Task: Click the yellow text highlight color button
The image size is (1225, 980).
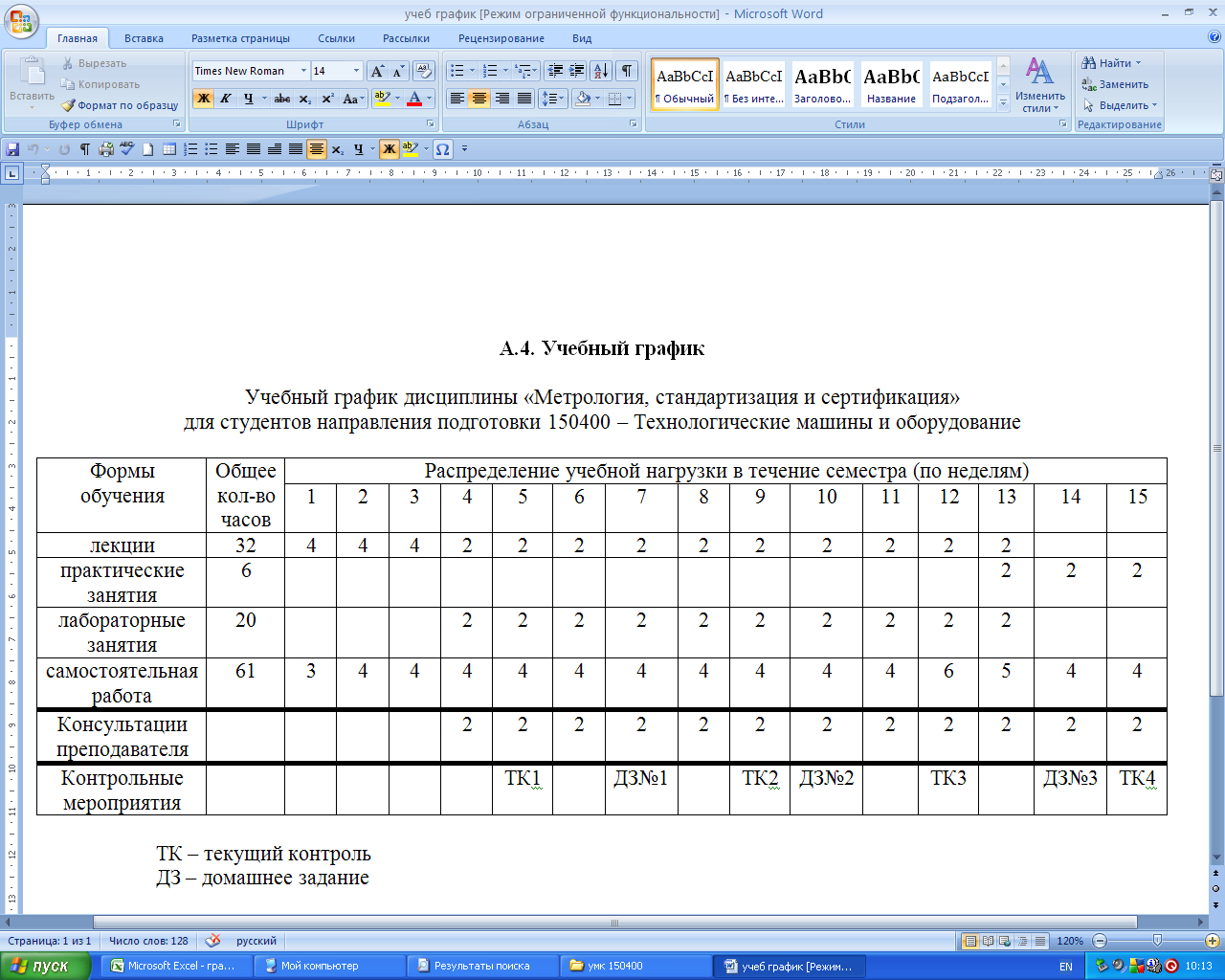Action: click(382, 99)
